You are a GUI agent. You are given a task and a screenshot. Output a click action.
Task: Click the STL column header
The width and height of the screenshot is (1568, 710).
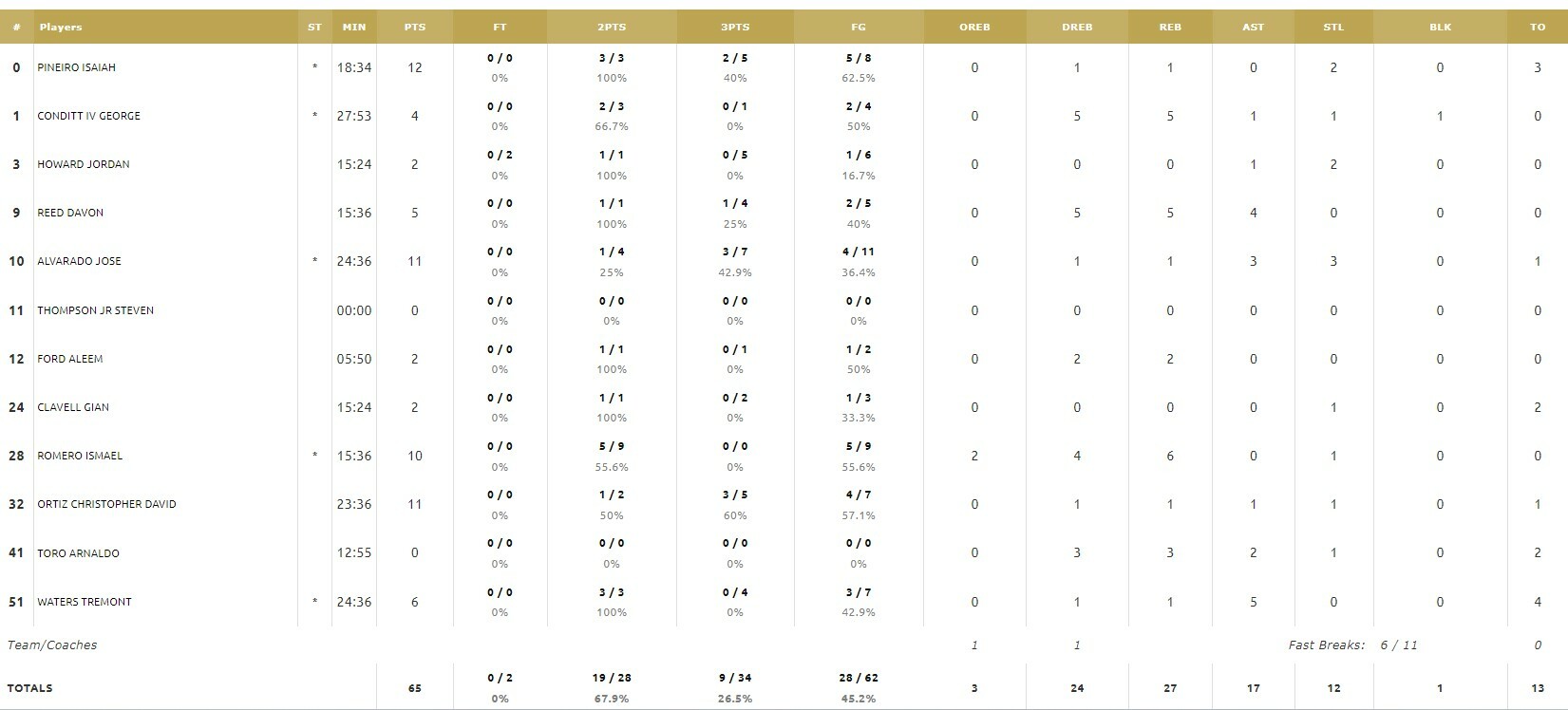[x=1333, y=27]
